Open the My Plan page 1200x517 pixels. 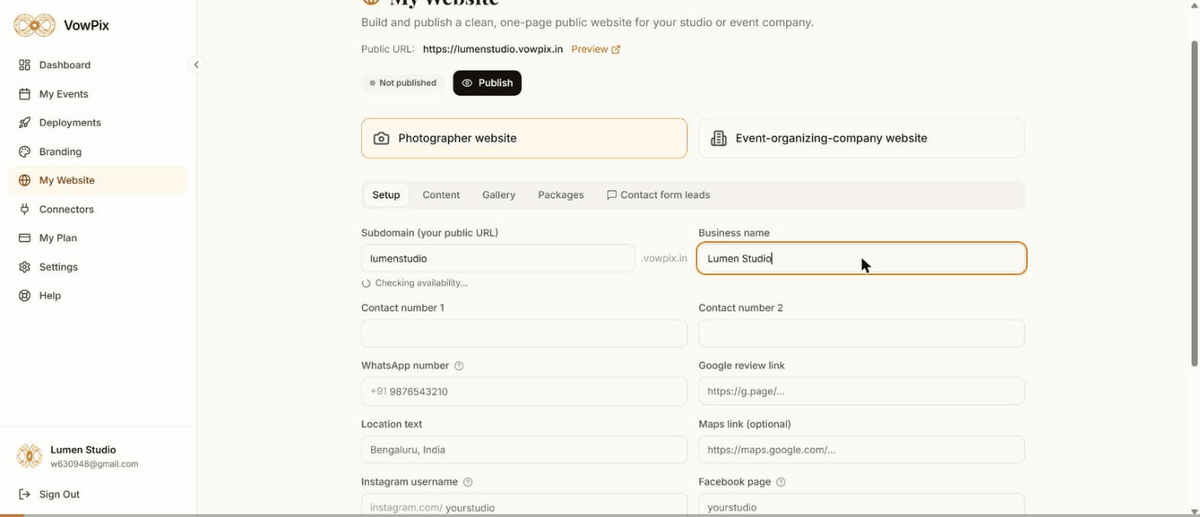click(x=98, y=238)
